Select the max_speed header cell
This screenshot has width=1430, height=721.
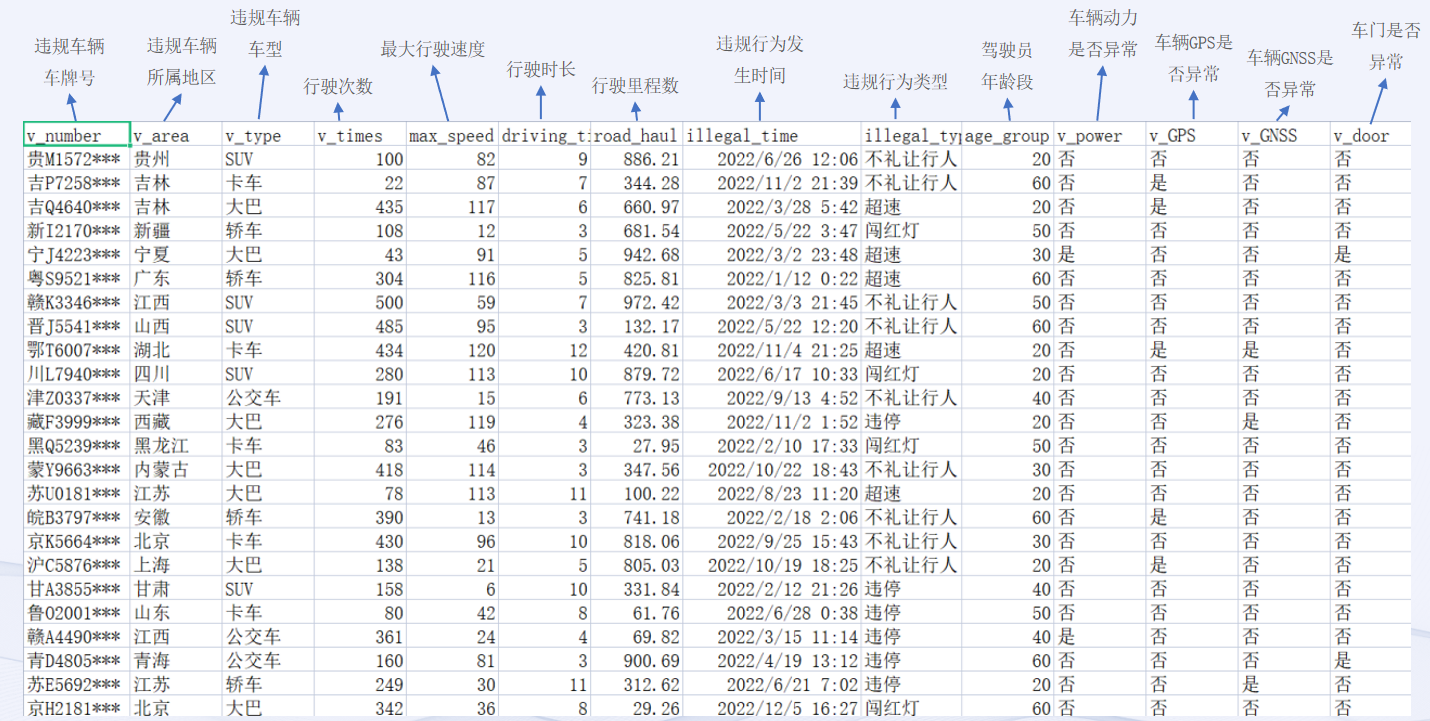point(451,135)
